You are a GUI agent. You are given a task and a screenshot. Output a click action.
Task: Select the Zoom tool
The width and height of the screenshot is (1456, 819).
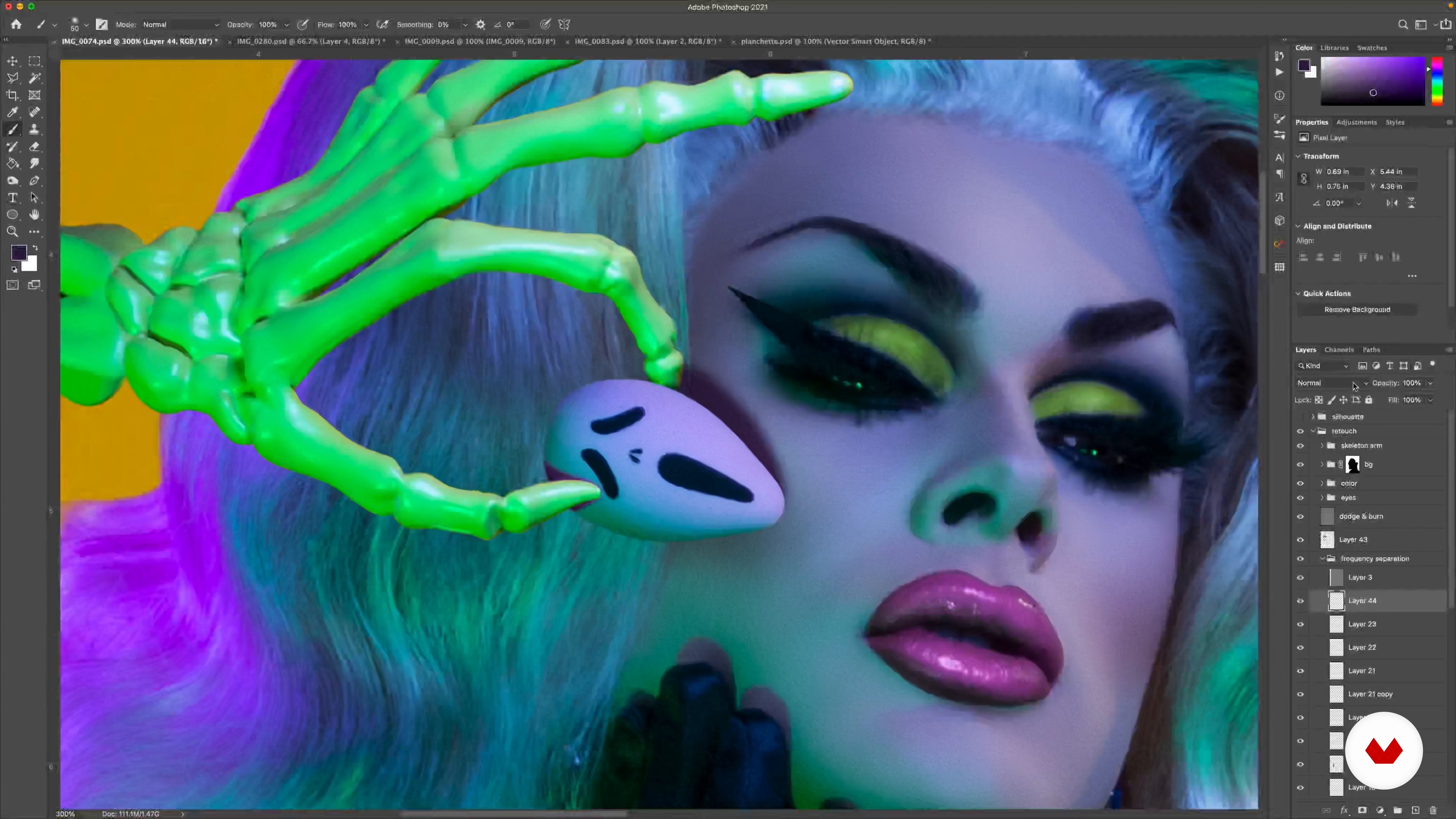pyautogui.click(x=13, y=232)
